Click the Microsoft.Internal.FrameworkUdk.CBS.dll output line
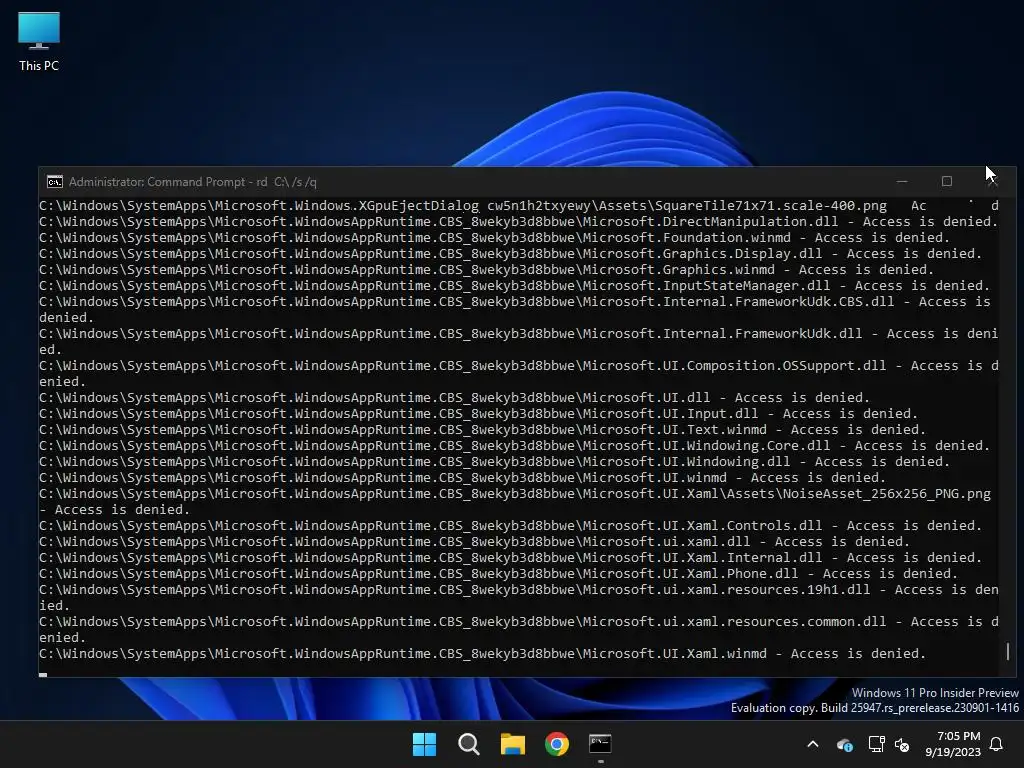Screen dimensions: 1024x768 (x=515, y=310)
